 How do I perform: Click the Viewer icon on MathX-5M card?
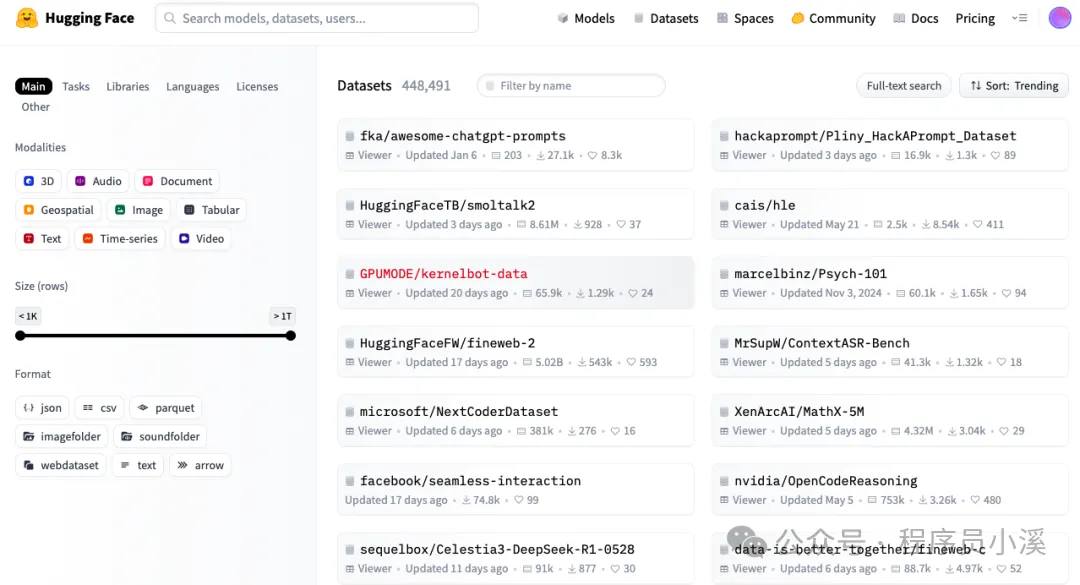coord(724,431)
